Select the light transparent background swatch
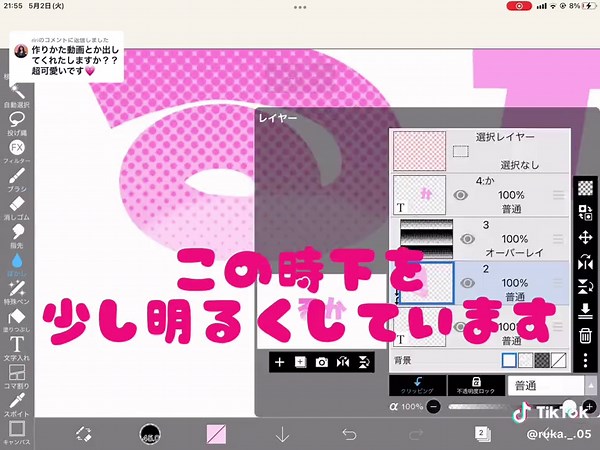 tap(525, 360)
